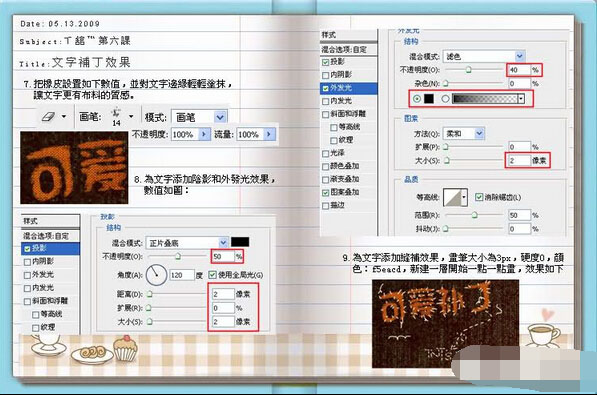
Task: Click the 混合选项:自定 entry in right panel
Action: coord(349,50)
